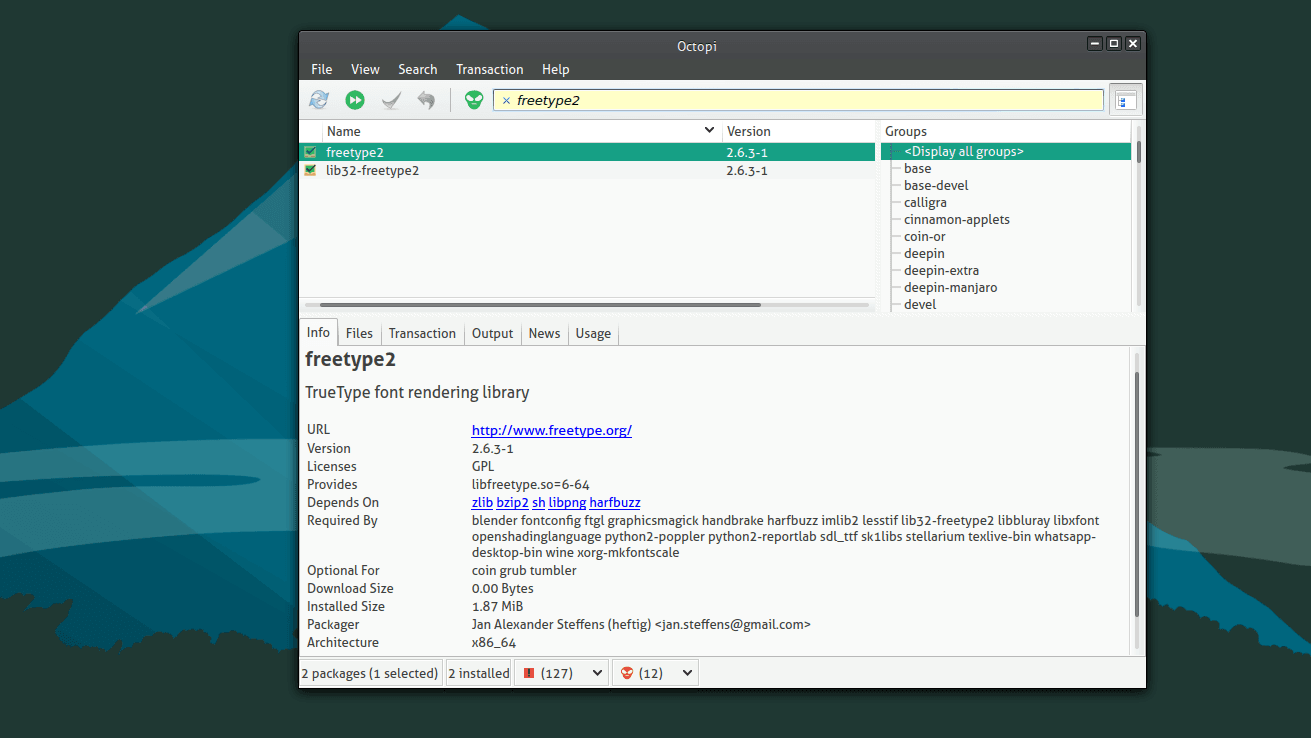Open the red alien (12) dropdown
Image resolution: width=1311 pixels, height=738 pixels.
[x=655, y=673]
